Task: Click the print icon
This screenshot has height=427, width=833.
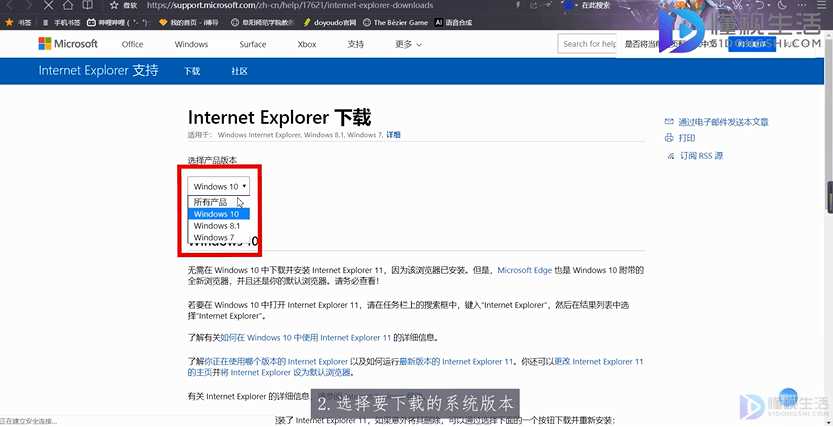Action: tap(669, 138)
